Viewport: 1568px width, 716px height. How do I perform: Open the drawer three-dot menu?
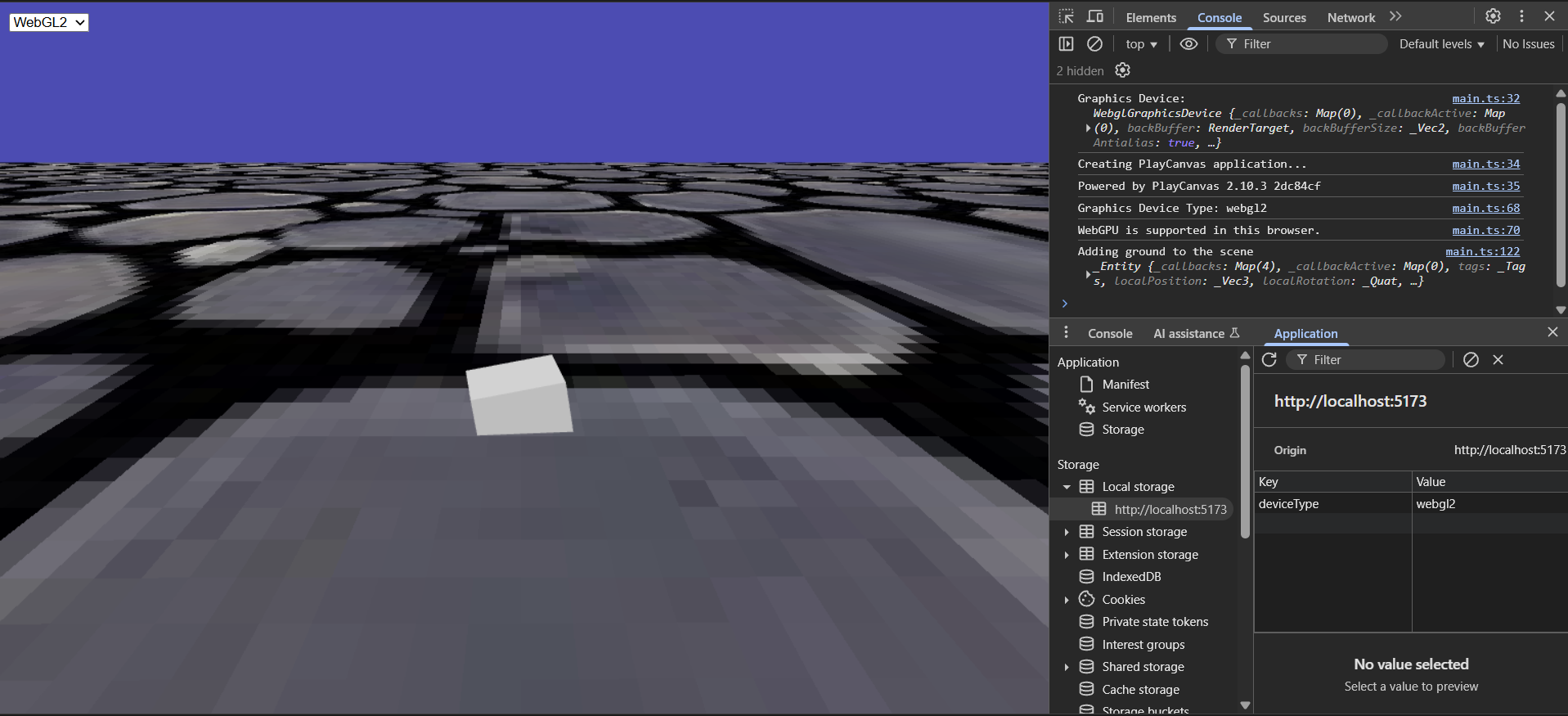pyautogui.click(x=1066, y=333)
